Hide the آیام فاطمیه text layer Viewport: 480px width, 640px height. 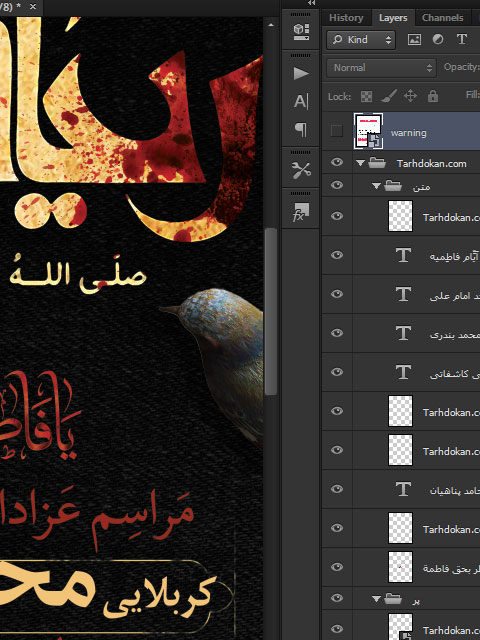[337, 216]
